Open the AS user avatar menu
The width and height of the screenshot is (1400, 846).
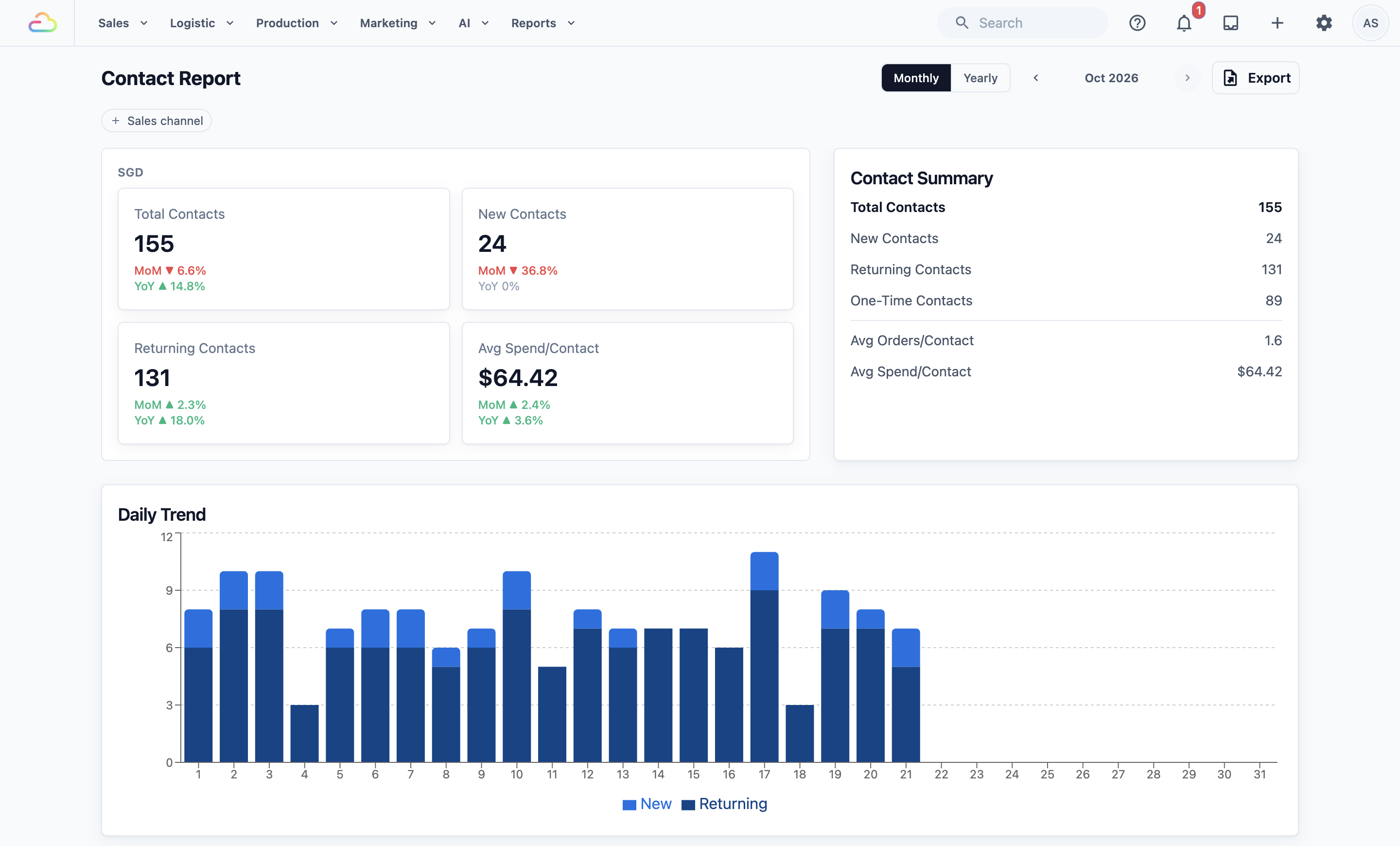pyautogui.click(x=1370, y=23)
